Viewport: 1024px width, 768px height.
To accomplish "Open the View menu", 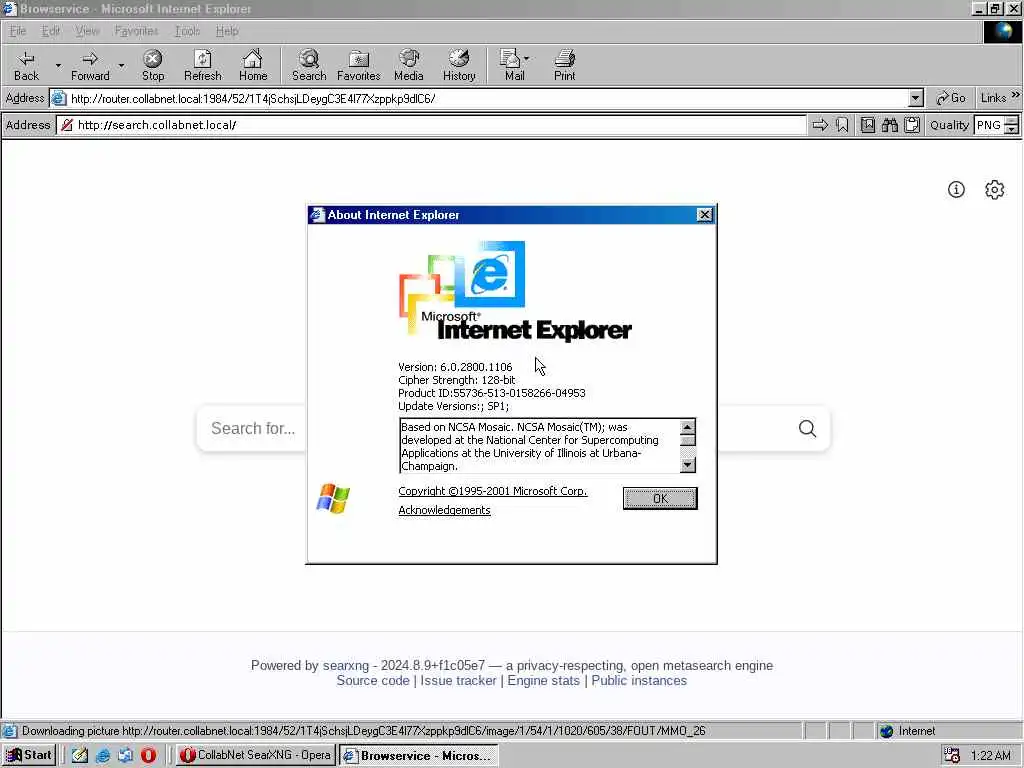I will coord(87,31).
